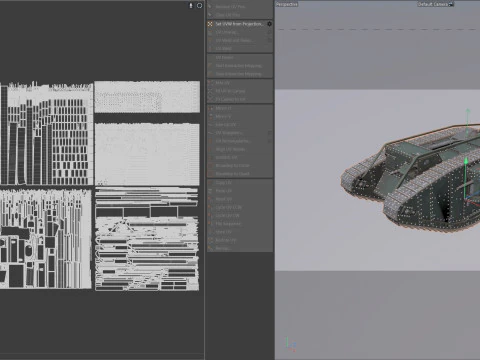Choose Cycle UV CW command

(240, 216)
